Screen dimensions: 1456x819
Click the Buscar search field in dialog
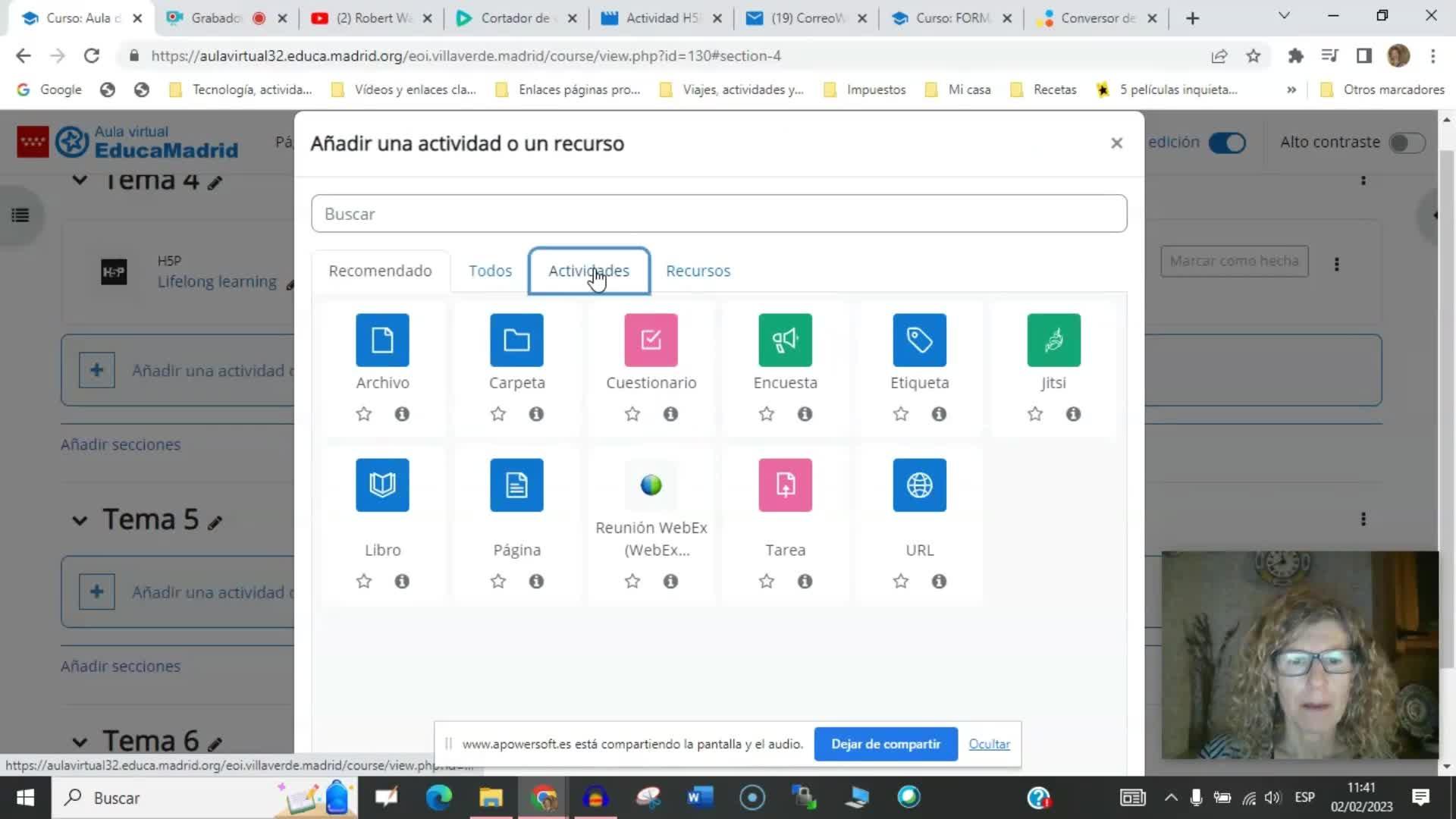pos(718,214)
